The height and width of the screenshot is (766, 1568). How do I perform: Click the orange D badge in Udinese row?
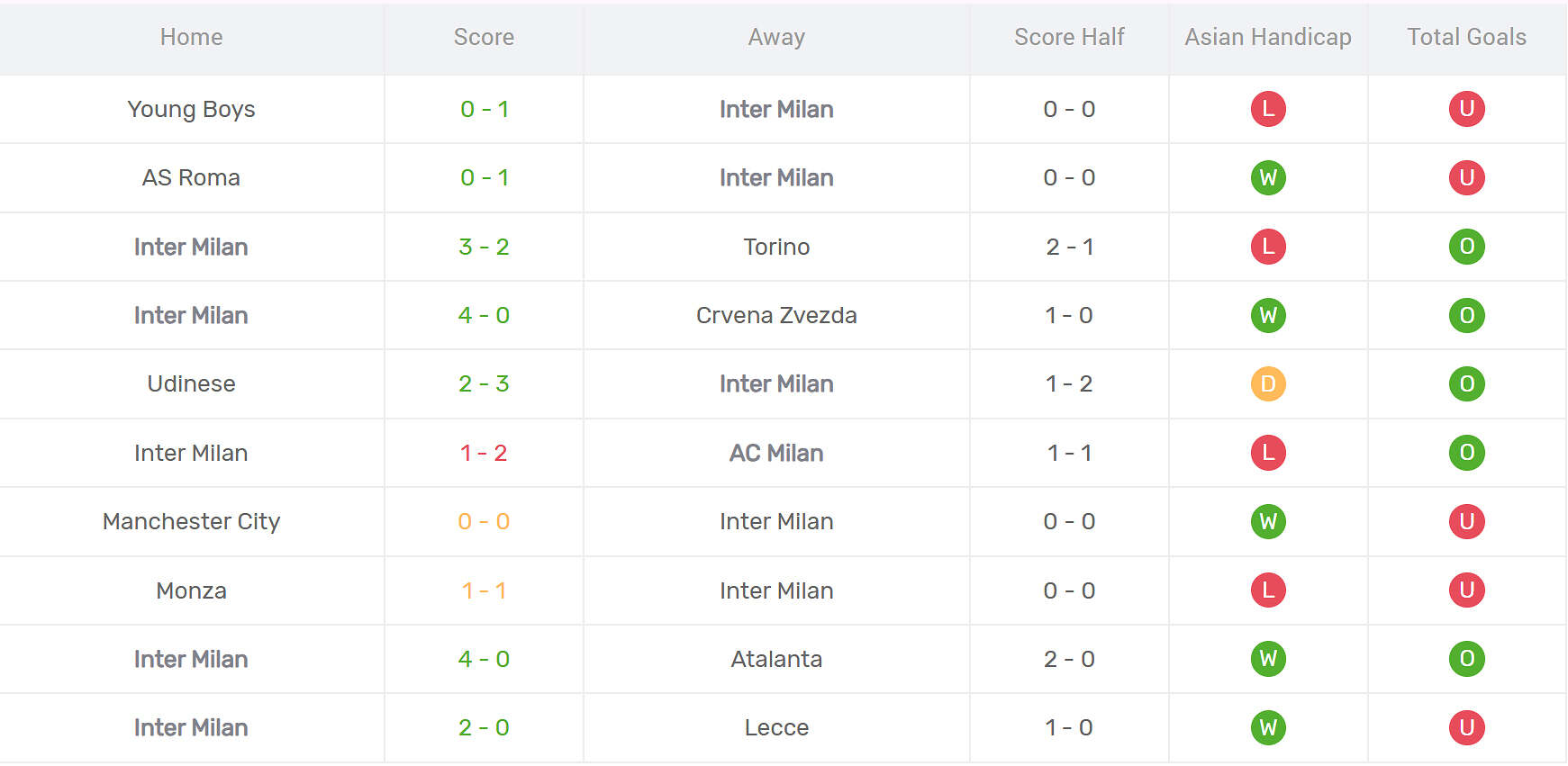[1268, 384]
